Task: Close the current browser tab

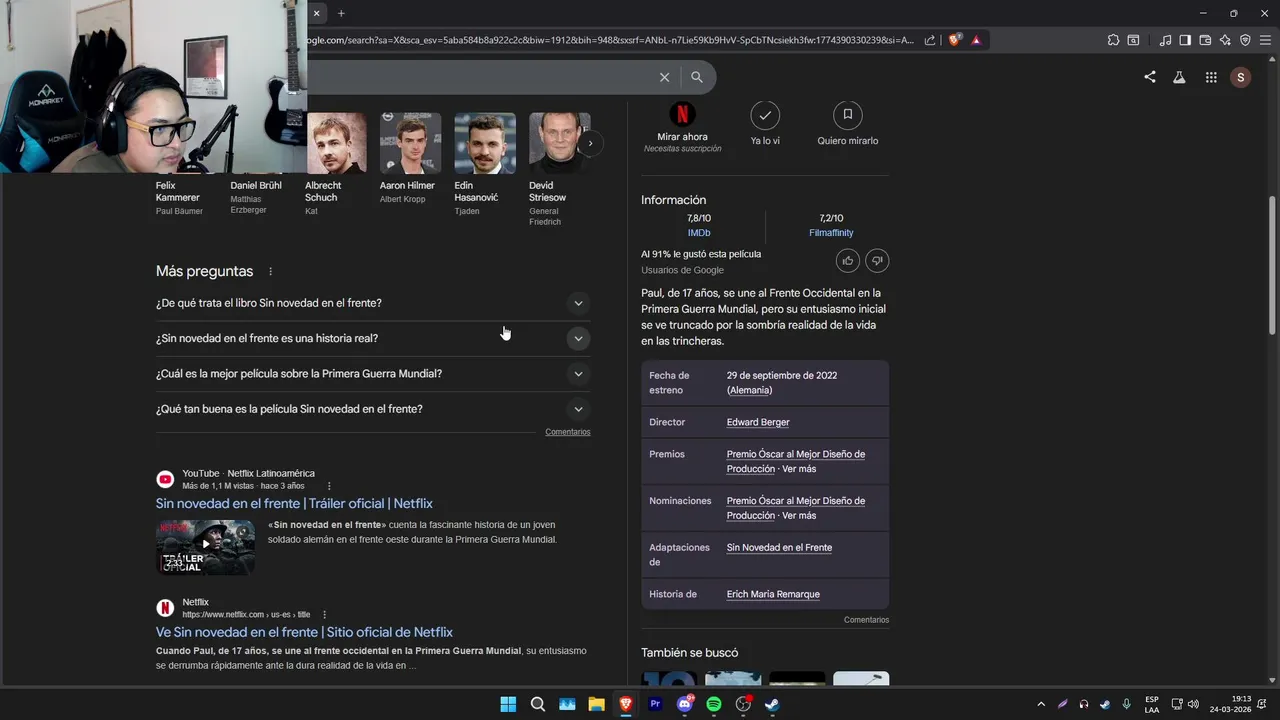Action: pos(316,13)
